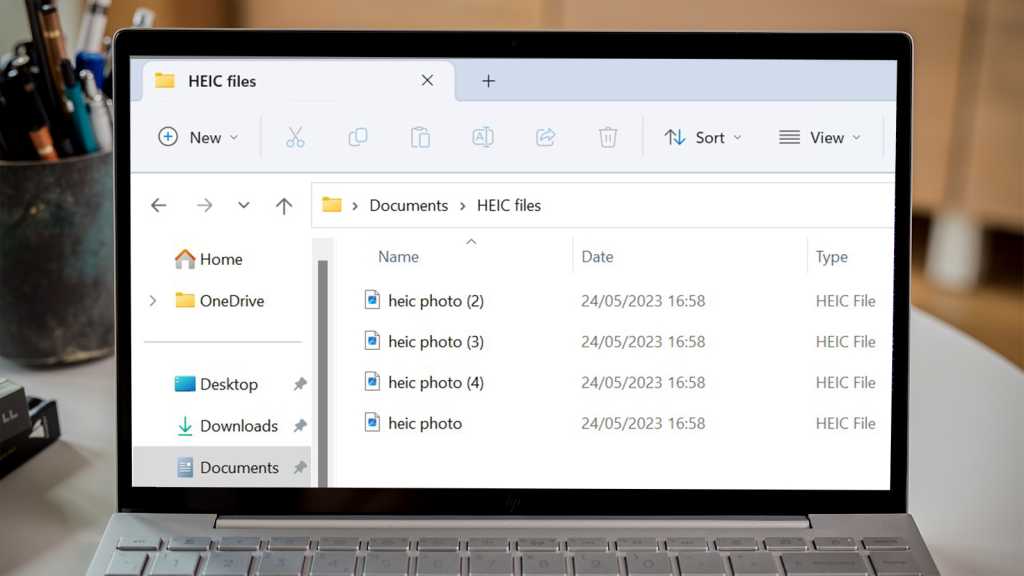Select the file named heic photo
This screenshot has width=1024, height=576.
tap(425, 423)
